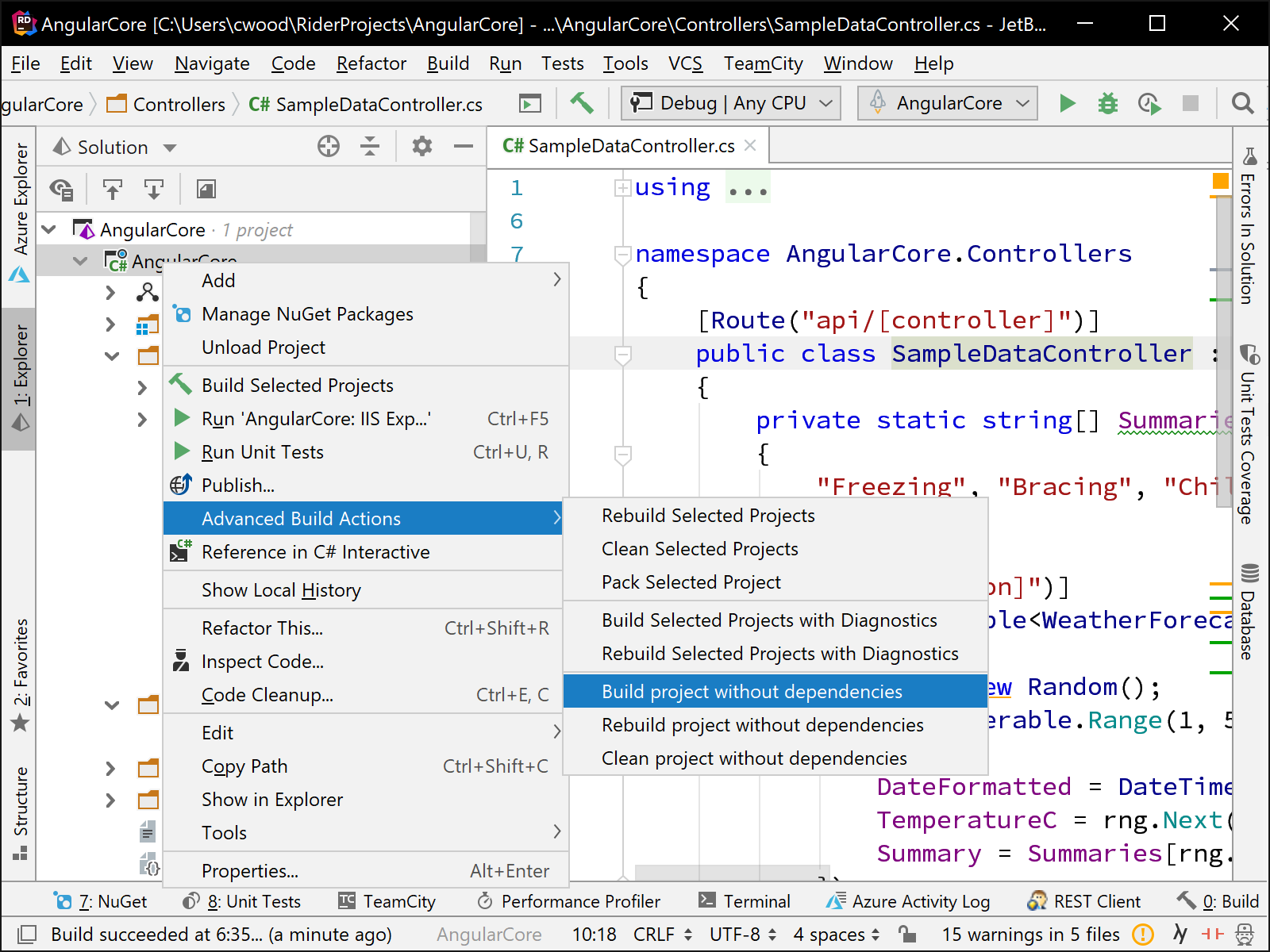Select Build project without dependencies
The image size is (1270, 952).
coord(775,692)
